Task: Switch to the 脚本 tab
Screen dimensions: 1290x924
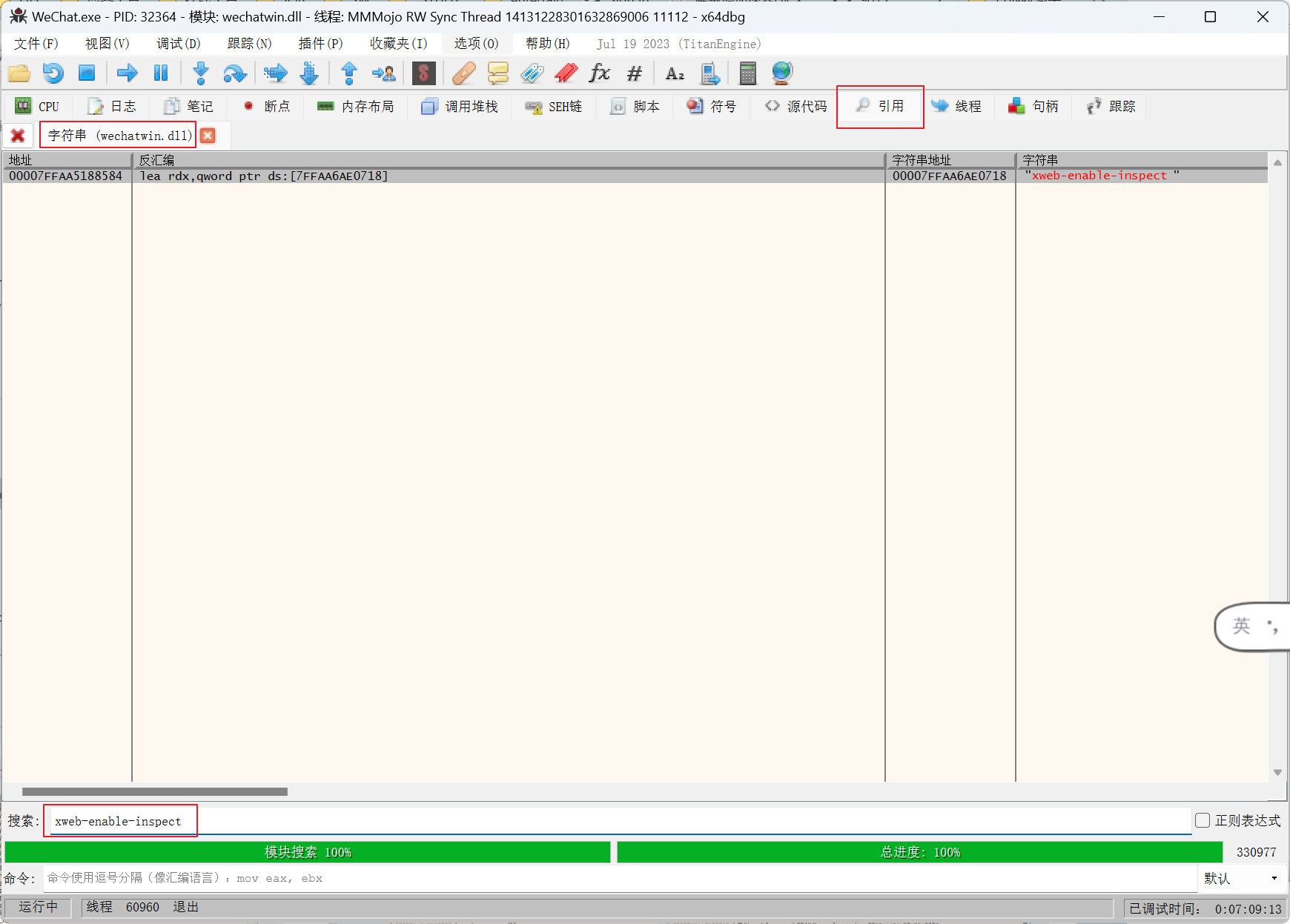Action: coord(635,107)
